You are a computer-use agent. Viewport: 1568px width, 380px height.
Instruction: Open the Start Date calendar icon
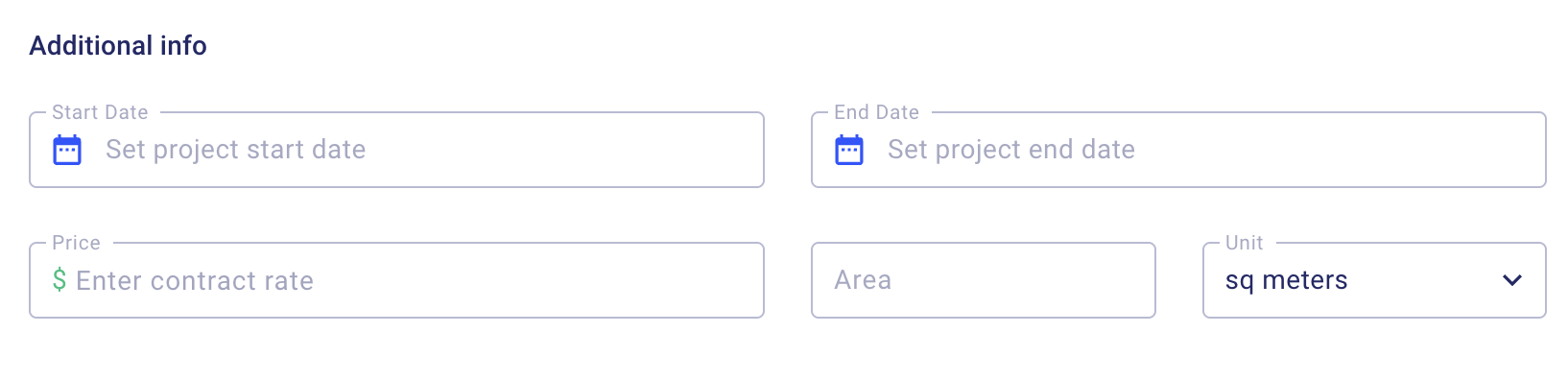(x=67, y=151)
